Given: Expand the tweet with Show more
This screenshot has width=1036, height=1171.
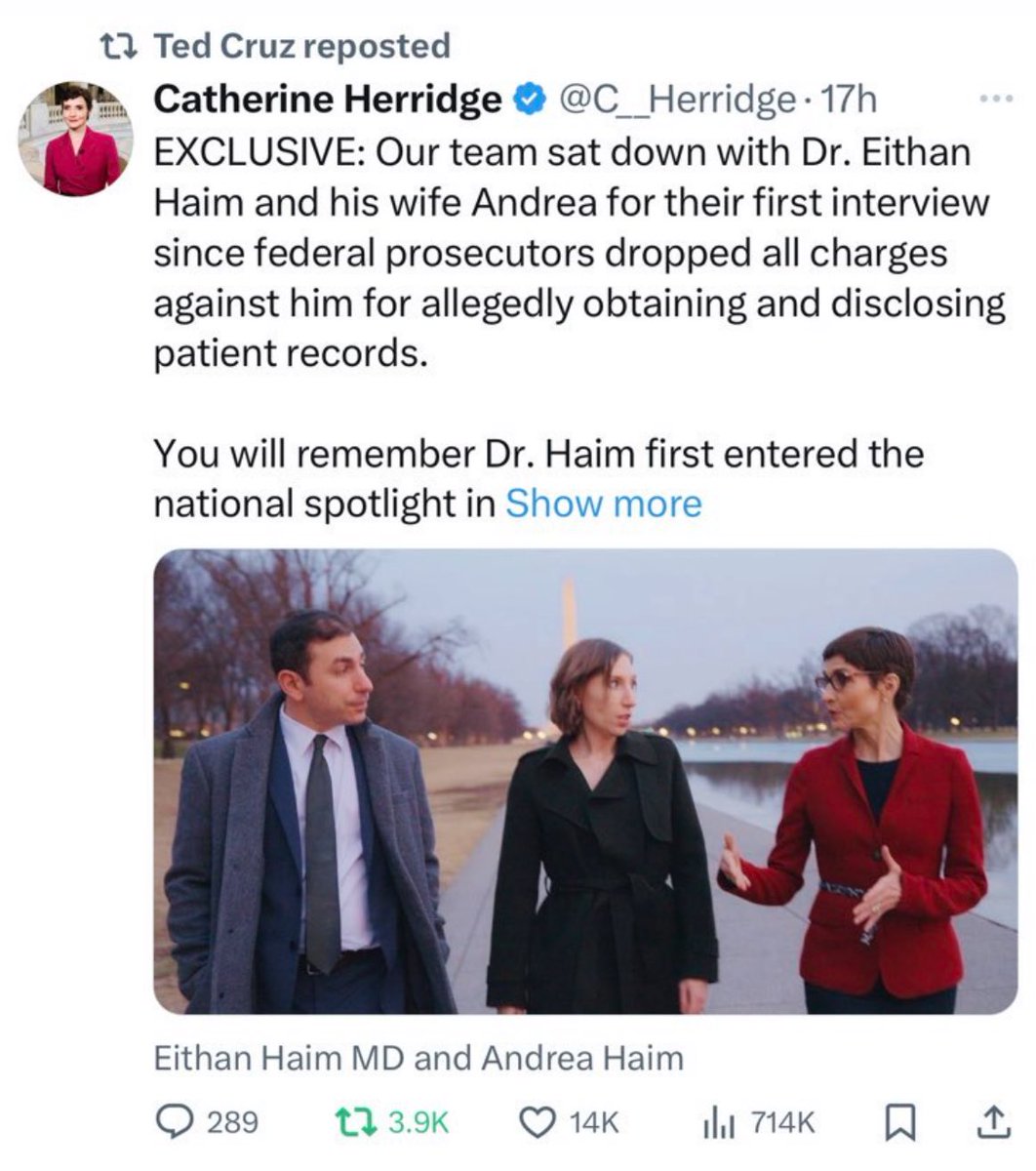Looking at the screenshot, I should pos(603,504).
